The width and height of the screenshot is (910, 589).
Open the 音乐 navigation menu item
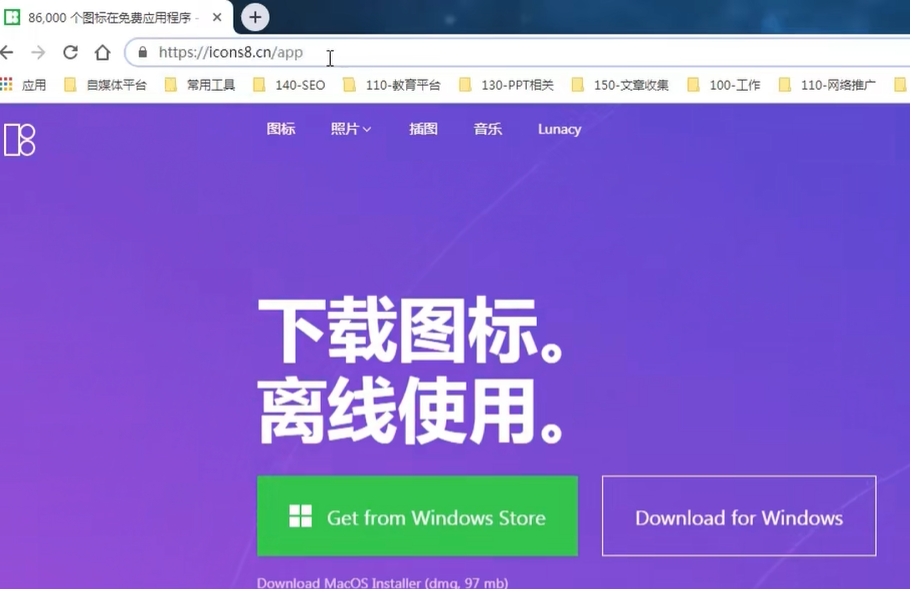[x=488, y=129]
